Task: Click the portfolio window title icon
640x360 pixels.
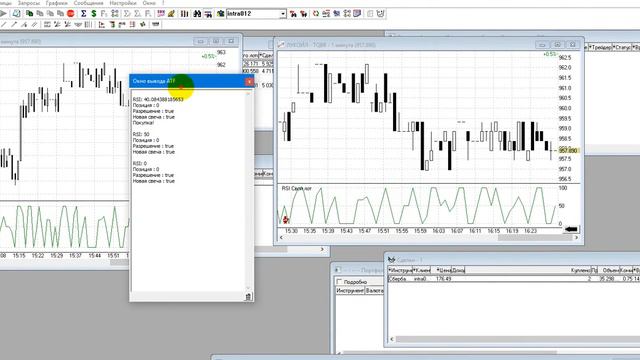Action: [x=338, y=270]
